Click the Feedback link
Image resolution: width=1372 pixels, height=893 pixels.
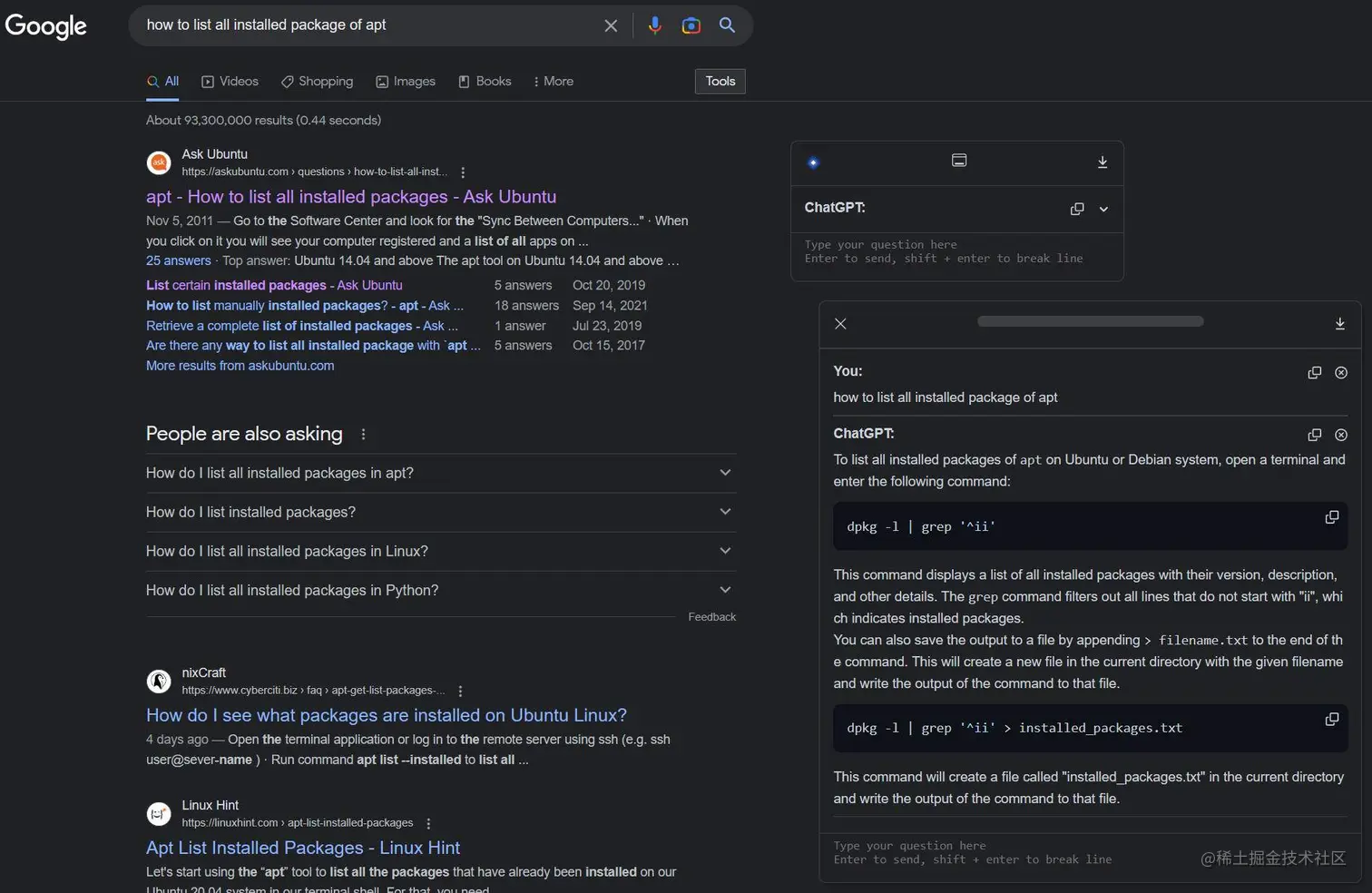pos(712,617)
